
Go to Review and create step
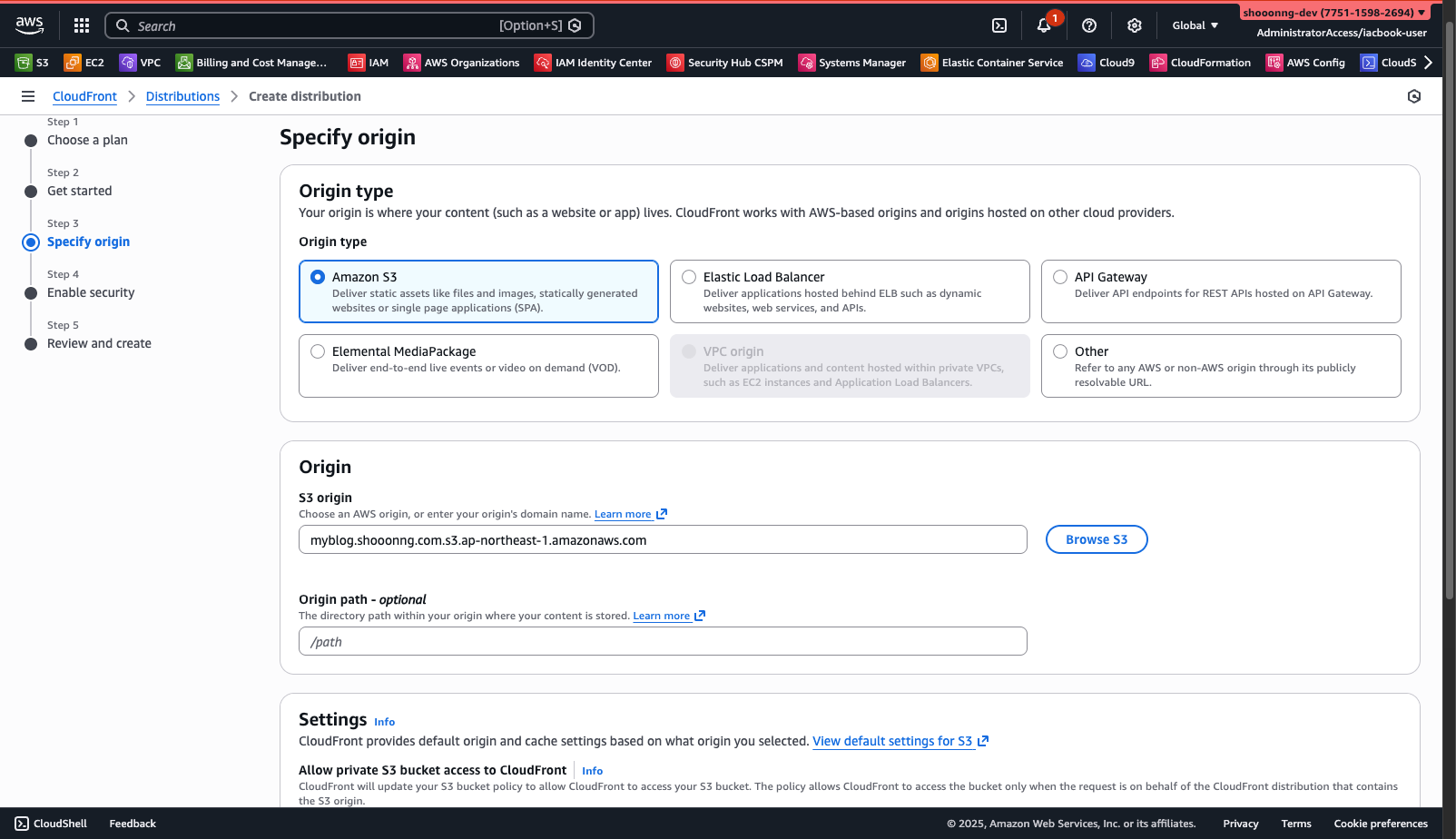(99, 343)
